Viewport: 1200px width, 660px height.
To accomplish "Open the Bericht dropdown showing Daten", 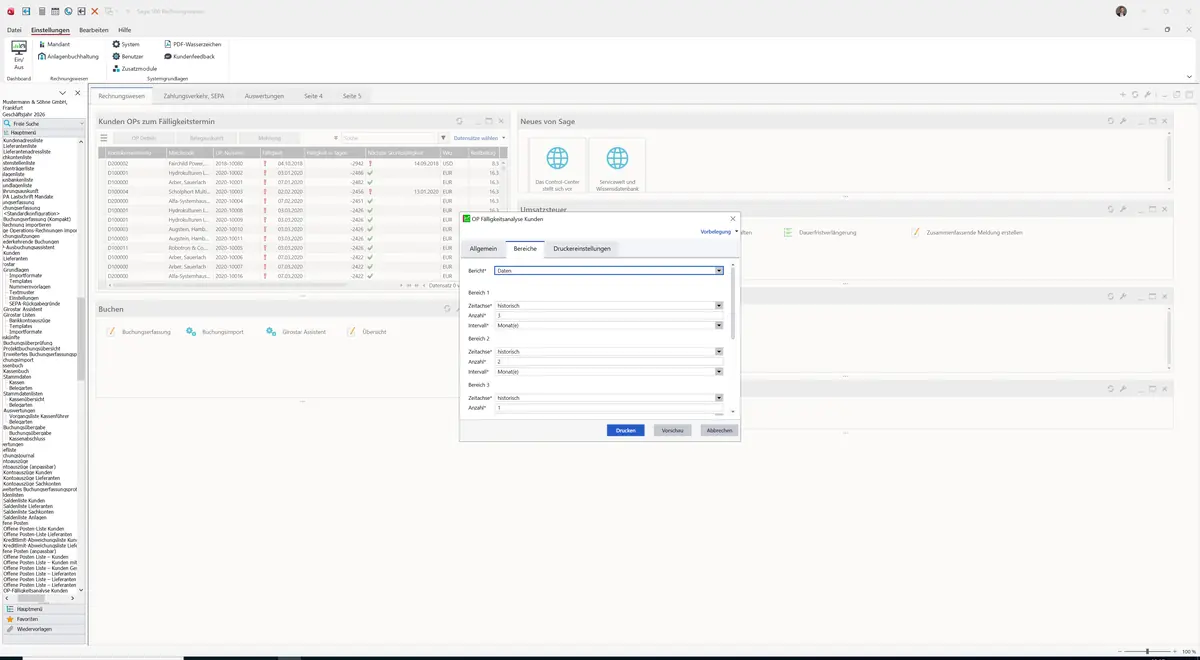I will click(719, 271).
